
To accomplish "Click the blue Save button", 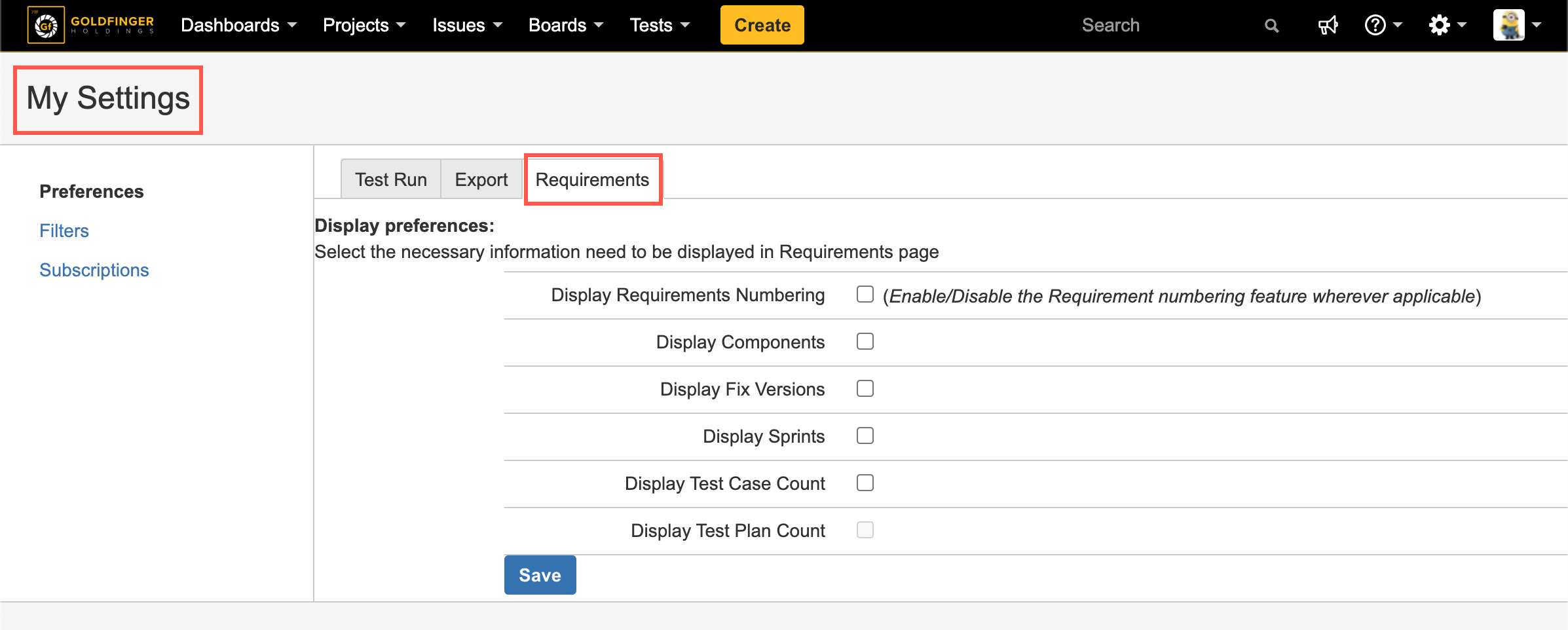I will pyautogui.click(x=540, y=575).
